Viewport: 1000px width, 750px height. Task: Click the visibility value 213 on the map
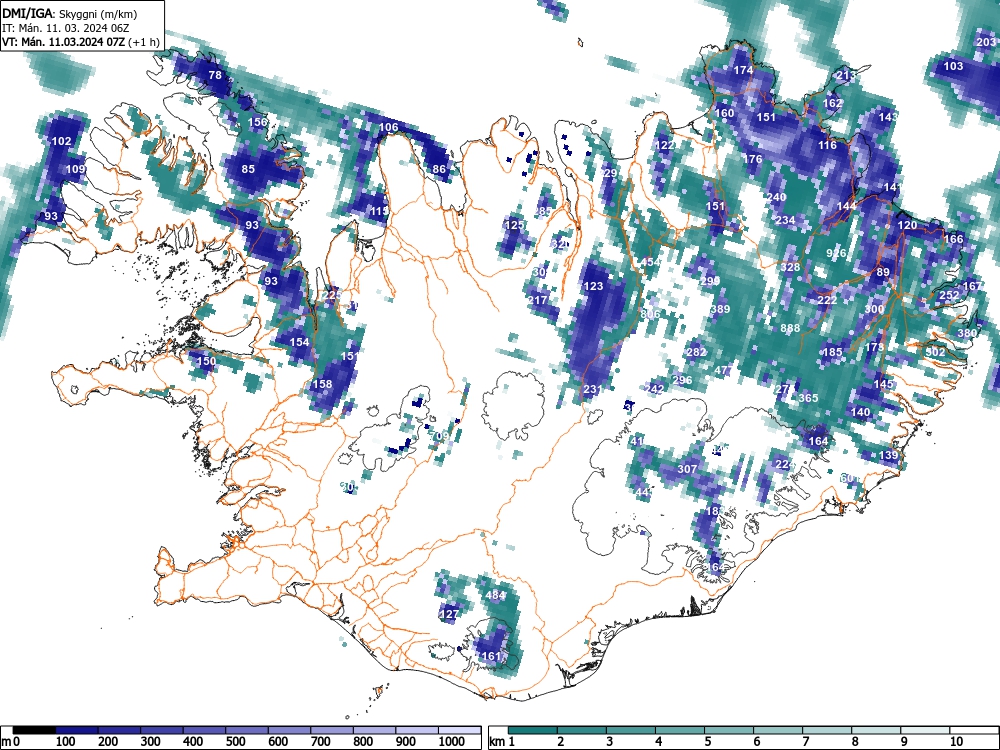846,76
